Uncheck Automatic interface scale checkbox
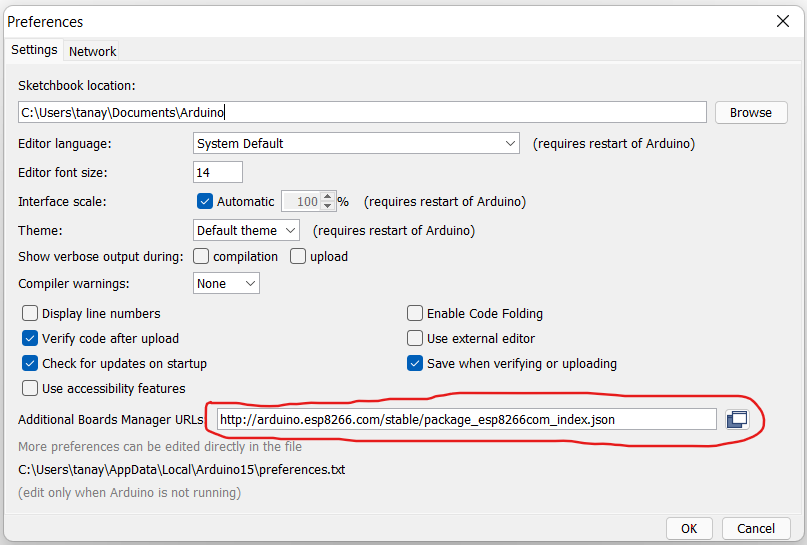The image size is (807, 545). [205, 201]
